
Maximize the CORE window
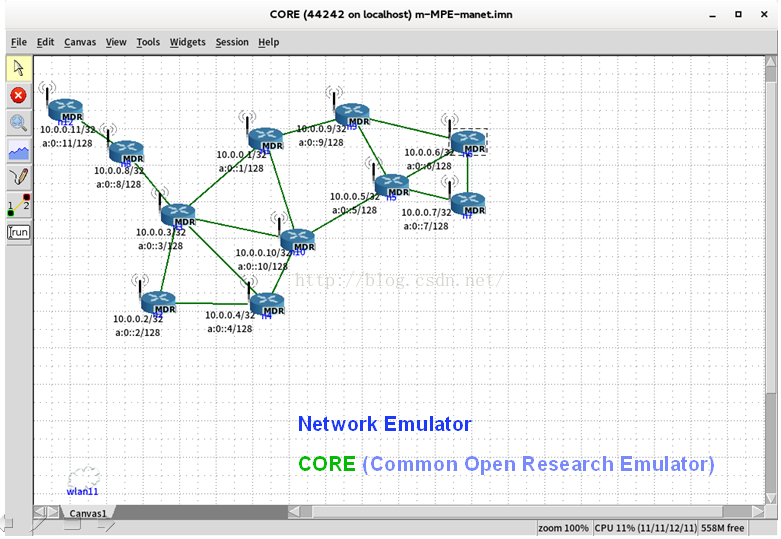tap(738, 14)
